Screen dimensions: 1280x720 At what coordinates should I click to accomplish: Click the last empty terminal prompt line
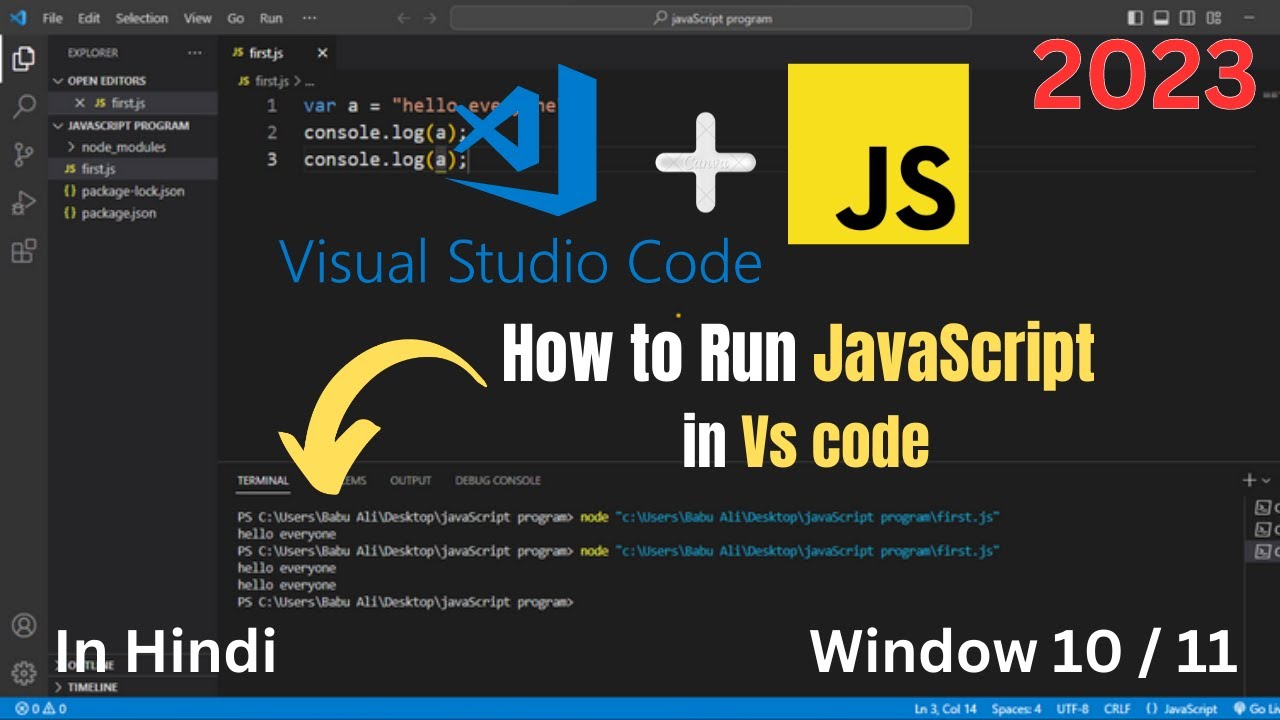click(405, 603)
